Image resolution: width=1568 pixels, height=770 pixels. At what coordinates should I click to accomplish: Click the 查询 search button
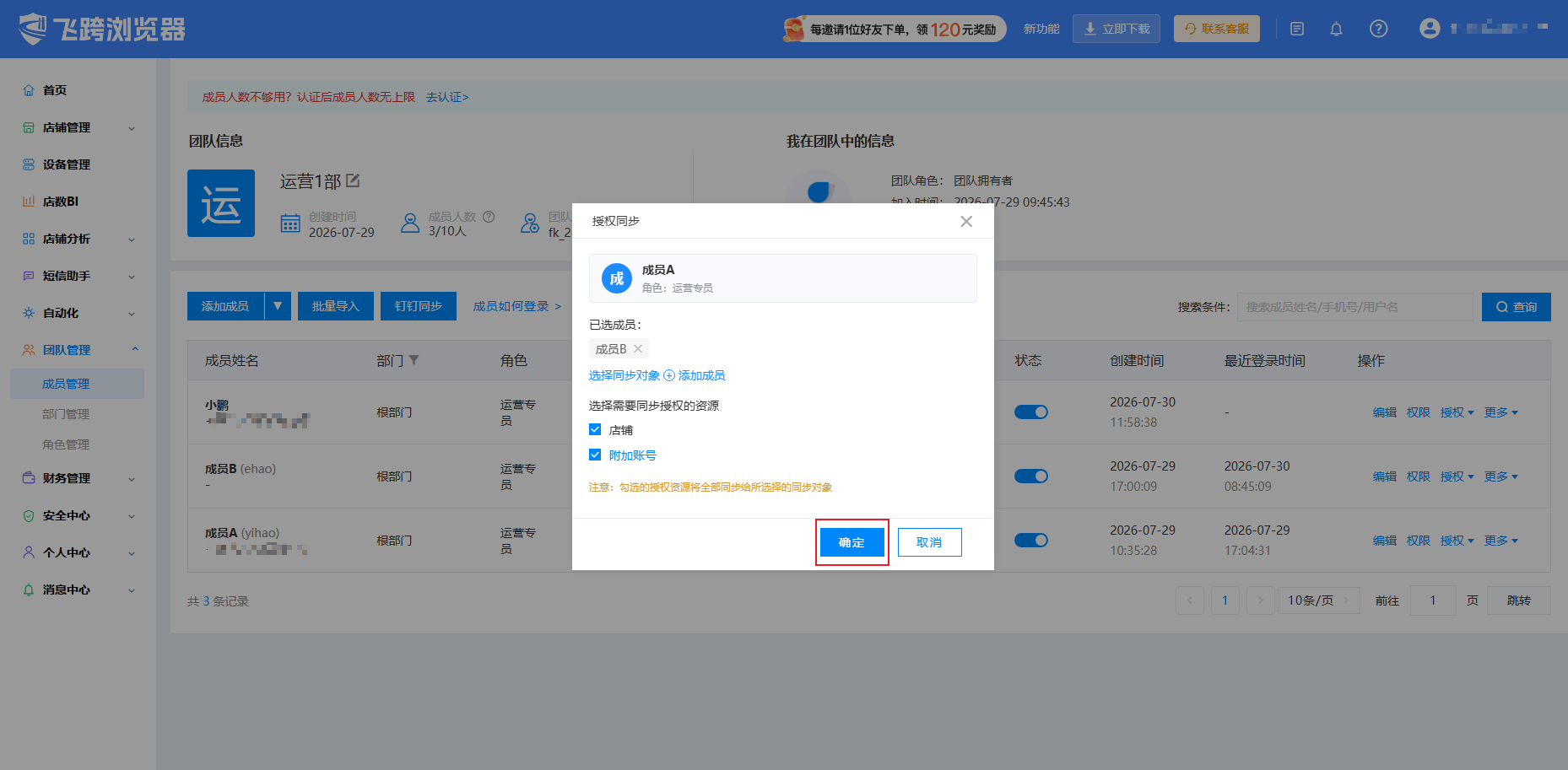tap(1516, 307)
